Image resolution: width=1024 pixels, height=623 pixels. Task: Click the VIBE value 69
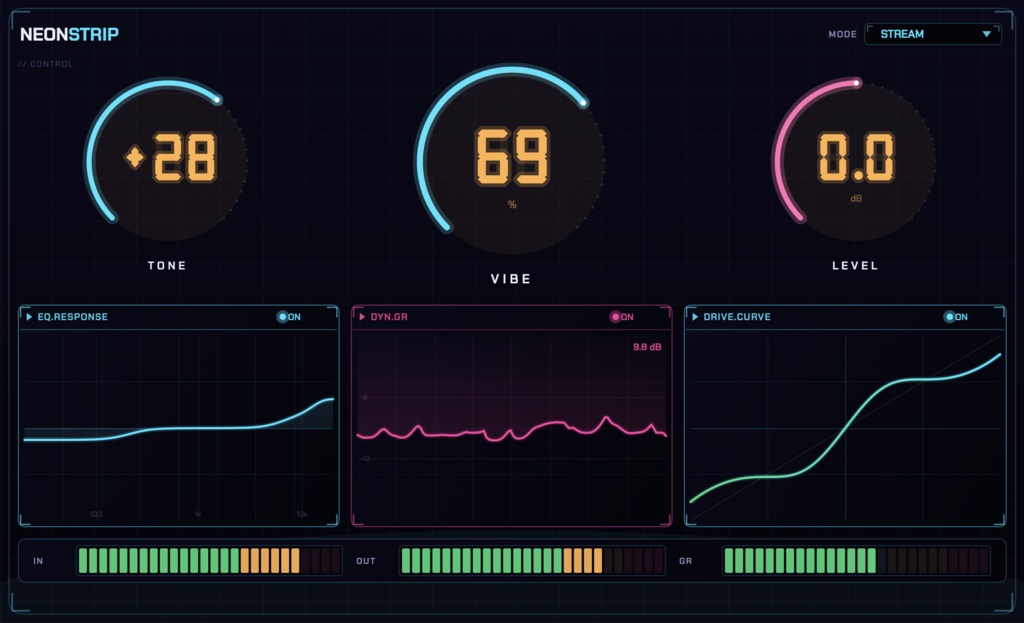(x=512, y=157)
